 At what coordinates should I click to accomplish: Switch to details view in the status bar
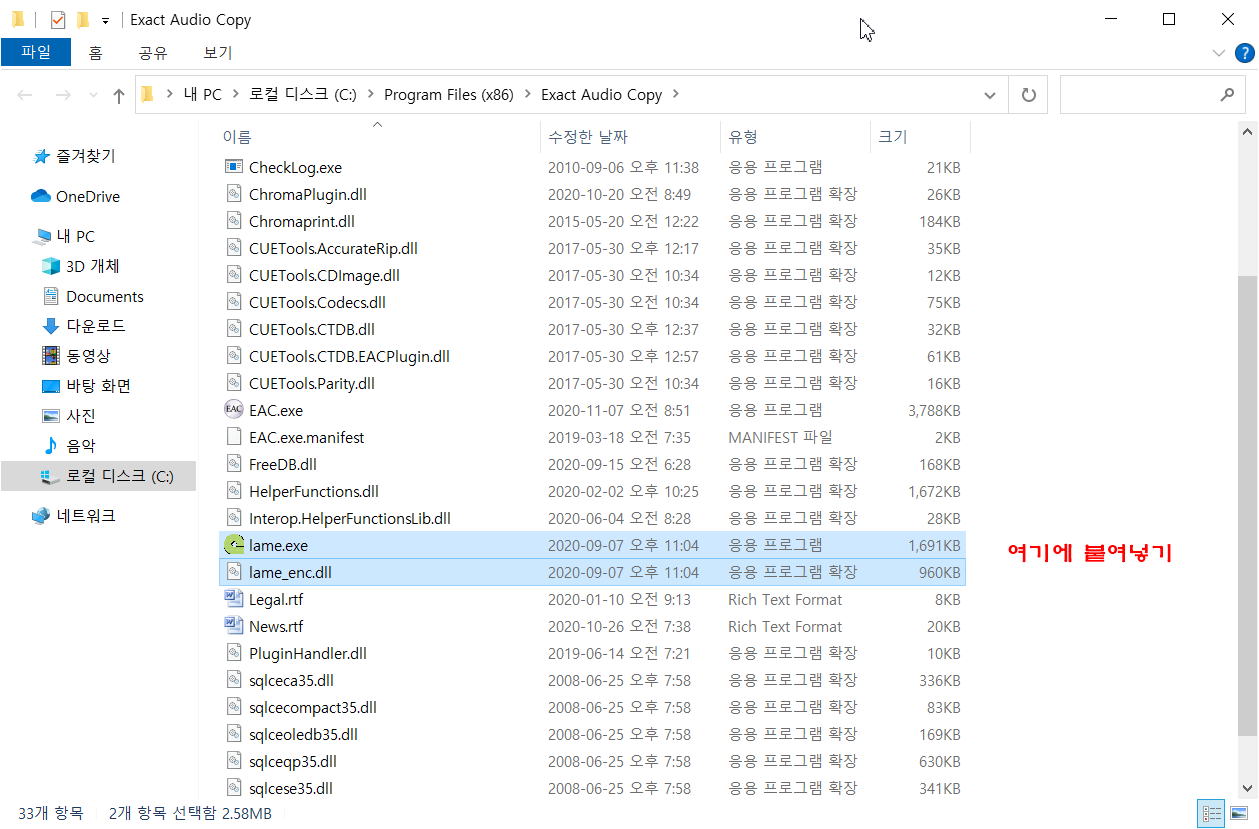[1211, 813]
